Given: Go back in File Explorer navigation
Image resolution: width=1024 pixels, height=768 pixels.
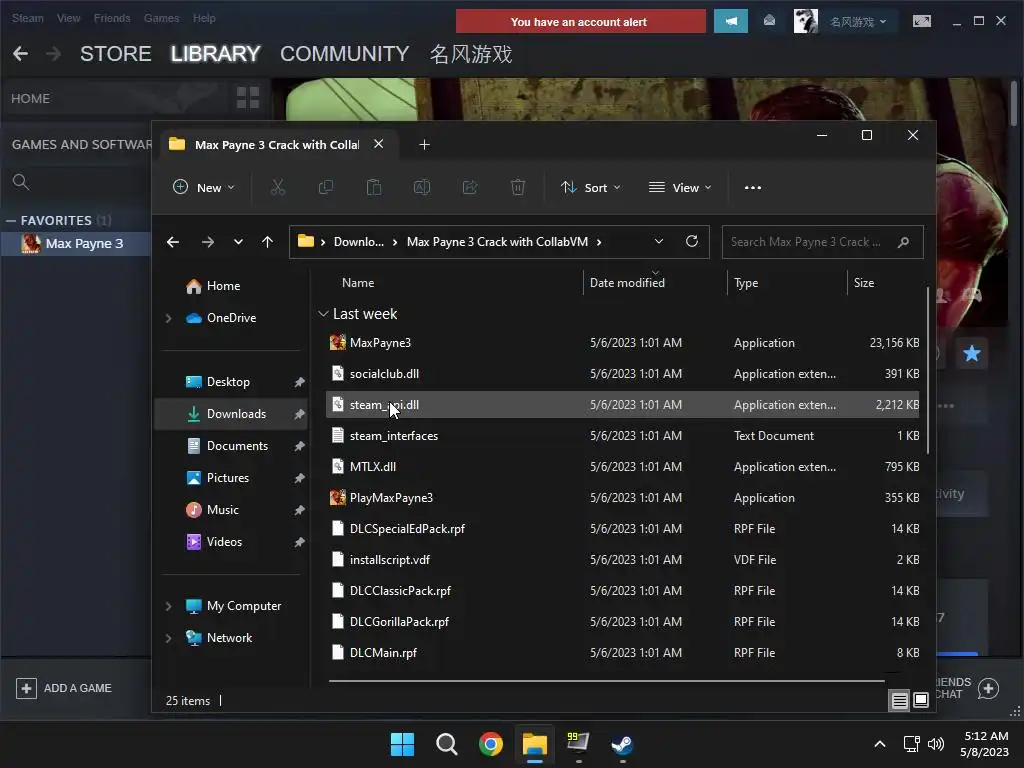Looking at the screenshot, I should pyautogui.click(x=173, y=242).
